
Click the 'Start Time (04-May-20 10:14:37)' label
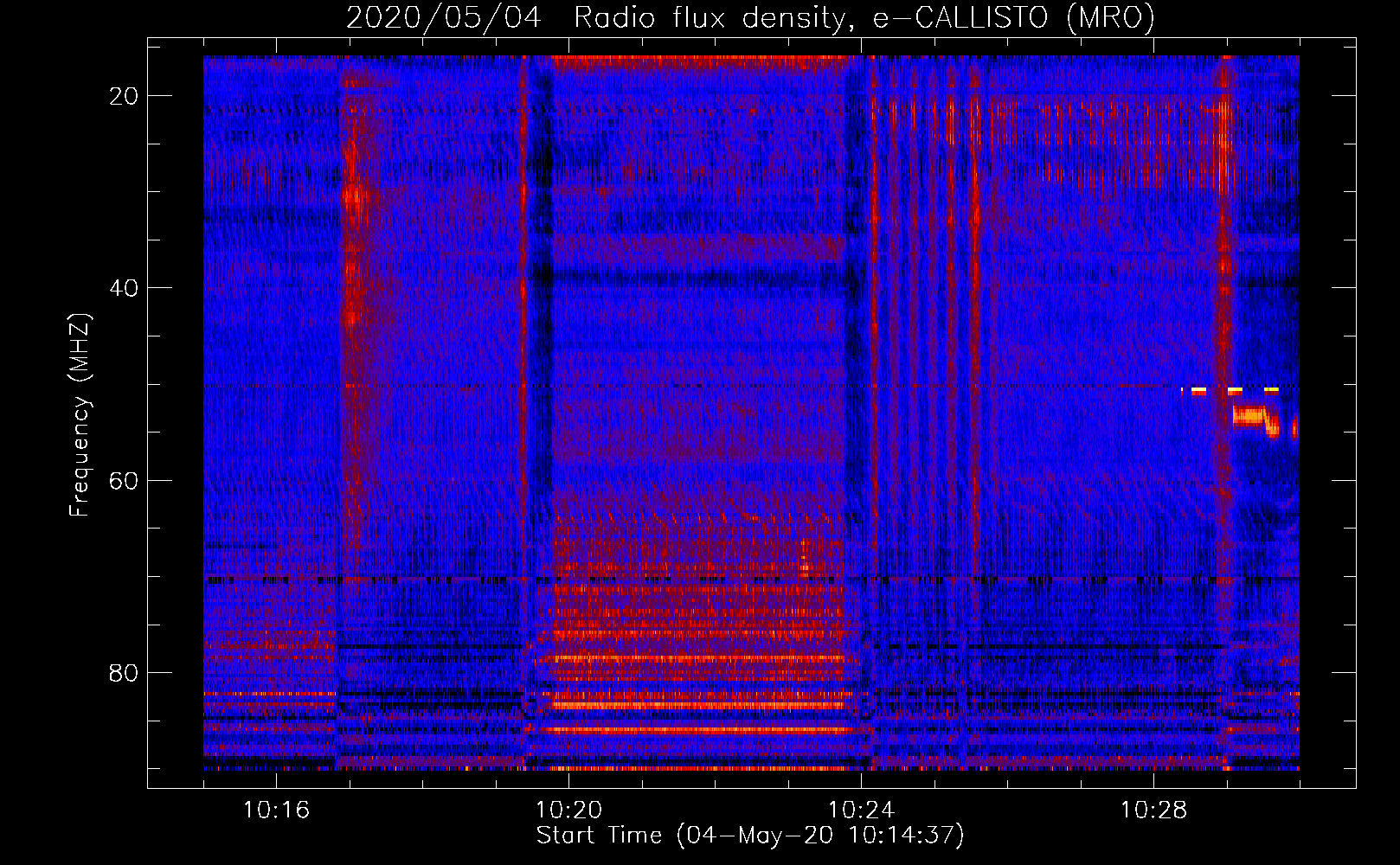coord(750,835)
